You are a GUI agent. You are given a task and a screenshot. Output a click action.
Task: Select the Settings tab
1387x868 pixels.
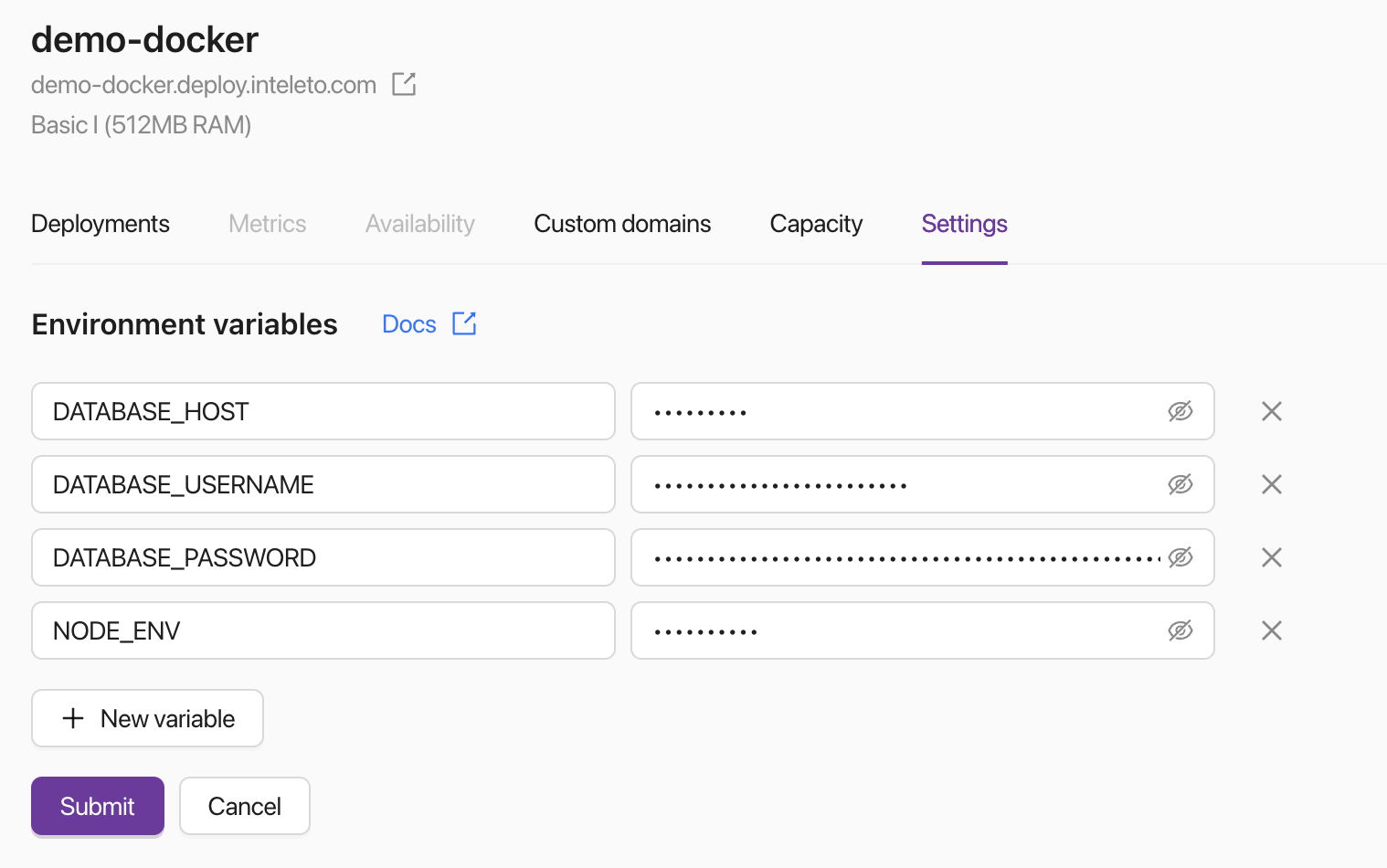pos(964,224)
